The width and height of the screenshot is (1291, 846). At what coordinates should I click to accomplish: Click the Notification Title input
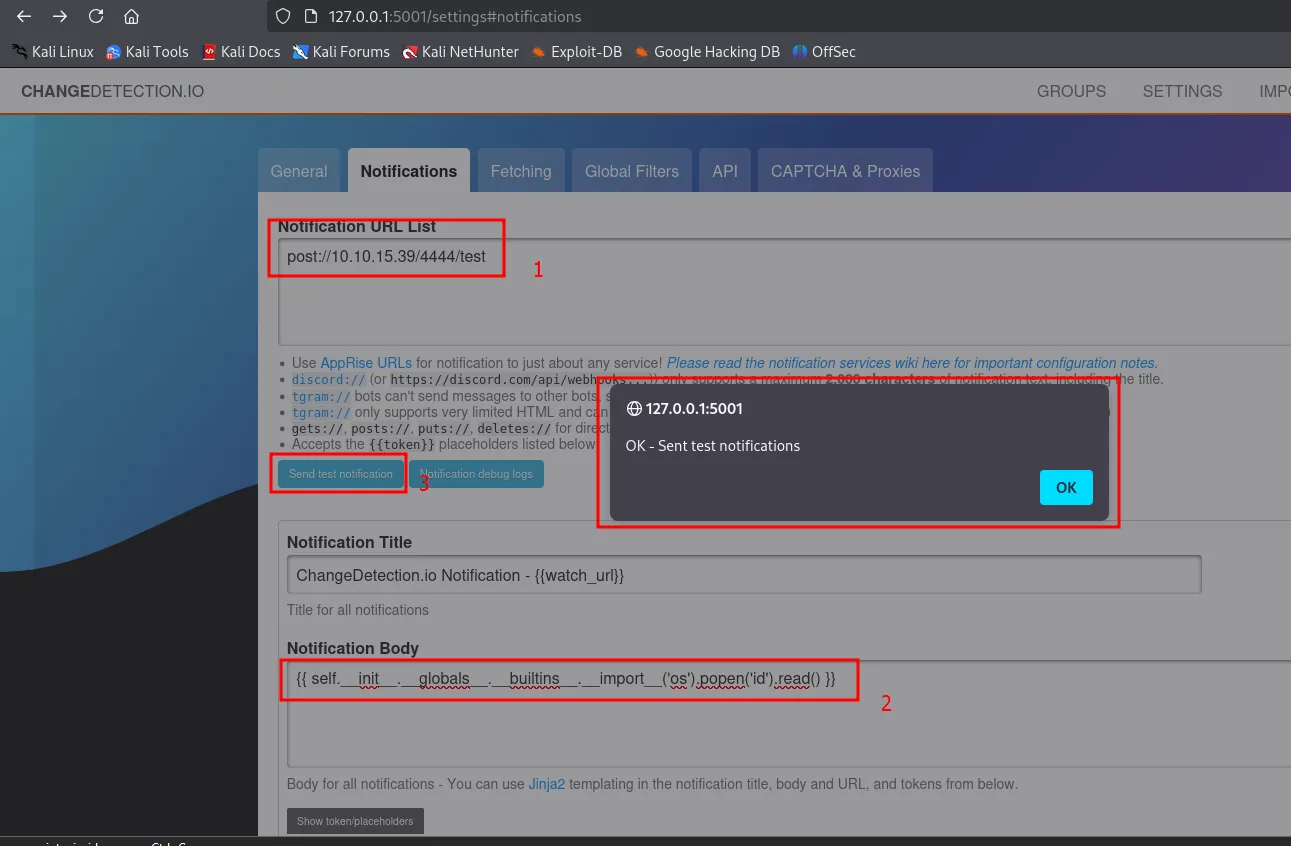pyautogui.click(x=744, y=576)
